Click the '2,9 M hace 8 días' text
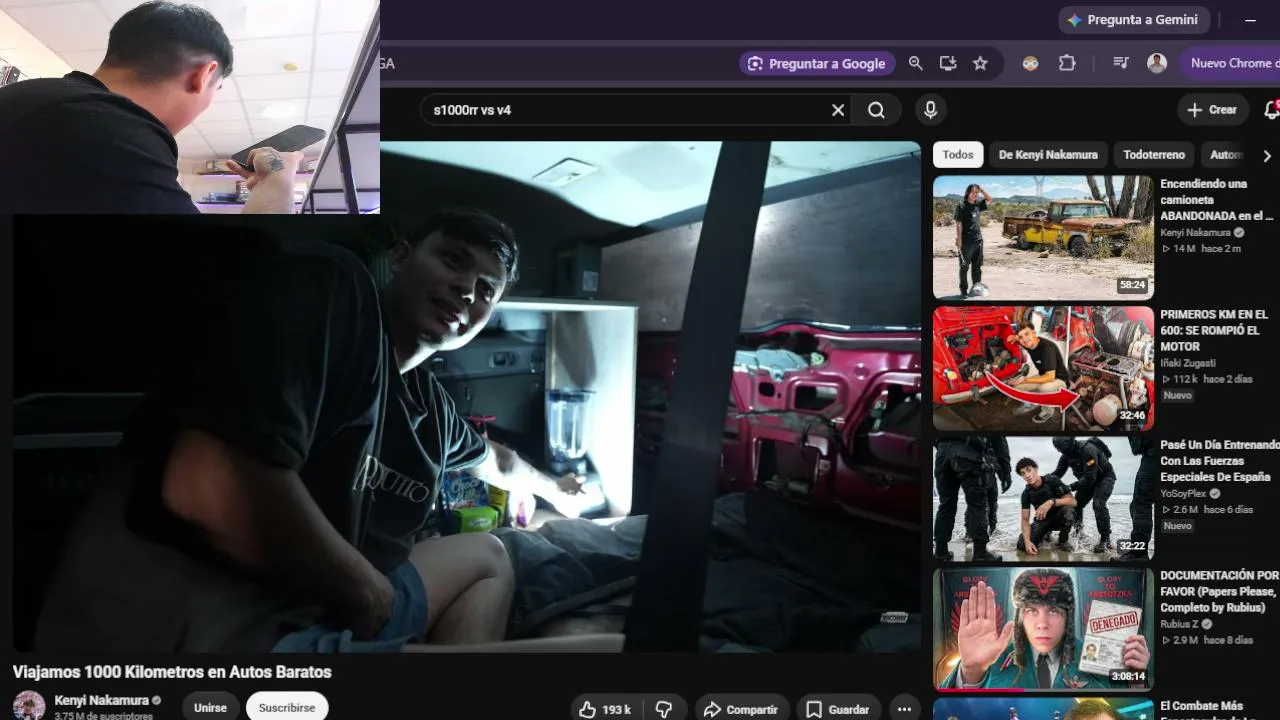This screenshot has height=720, width=1280. tap(1206, 640)
